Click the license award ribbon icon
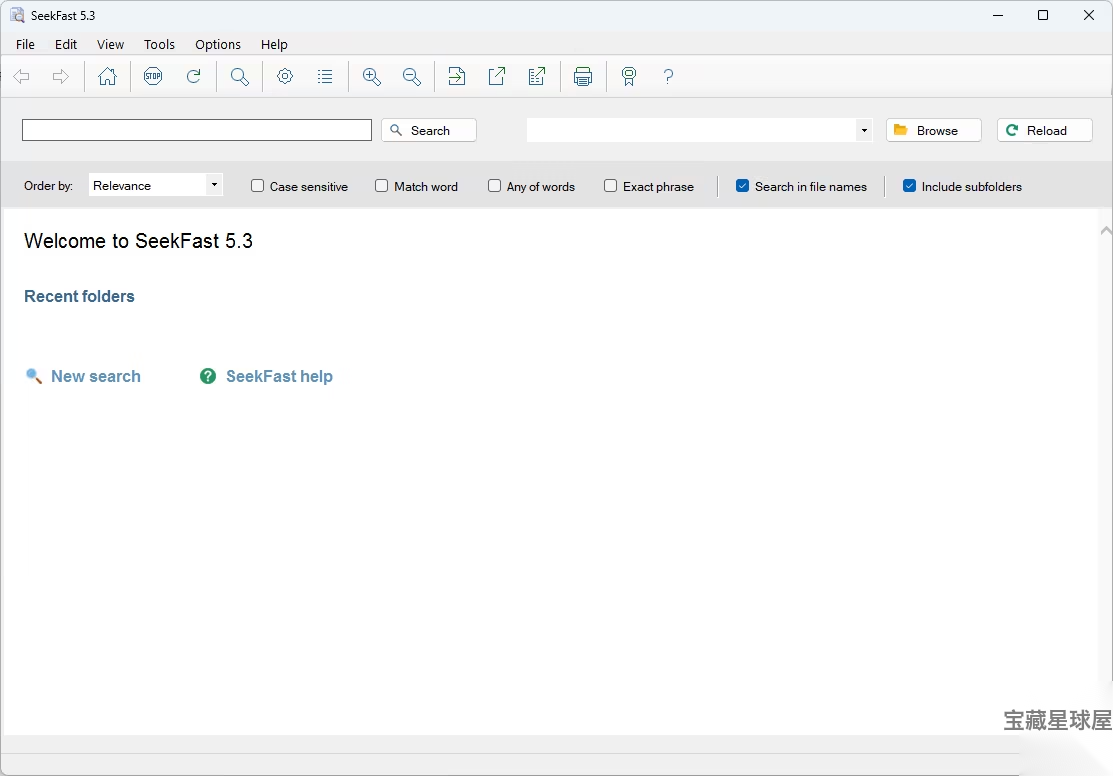 tap(629, 76)
